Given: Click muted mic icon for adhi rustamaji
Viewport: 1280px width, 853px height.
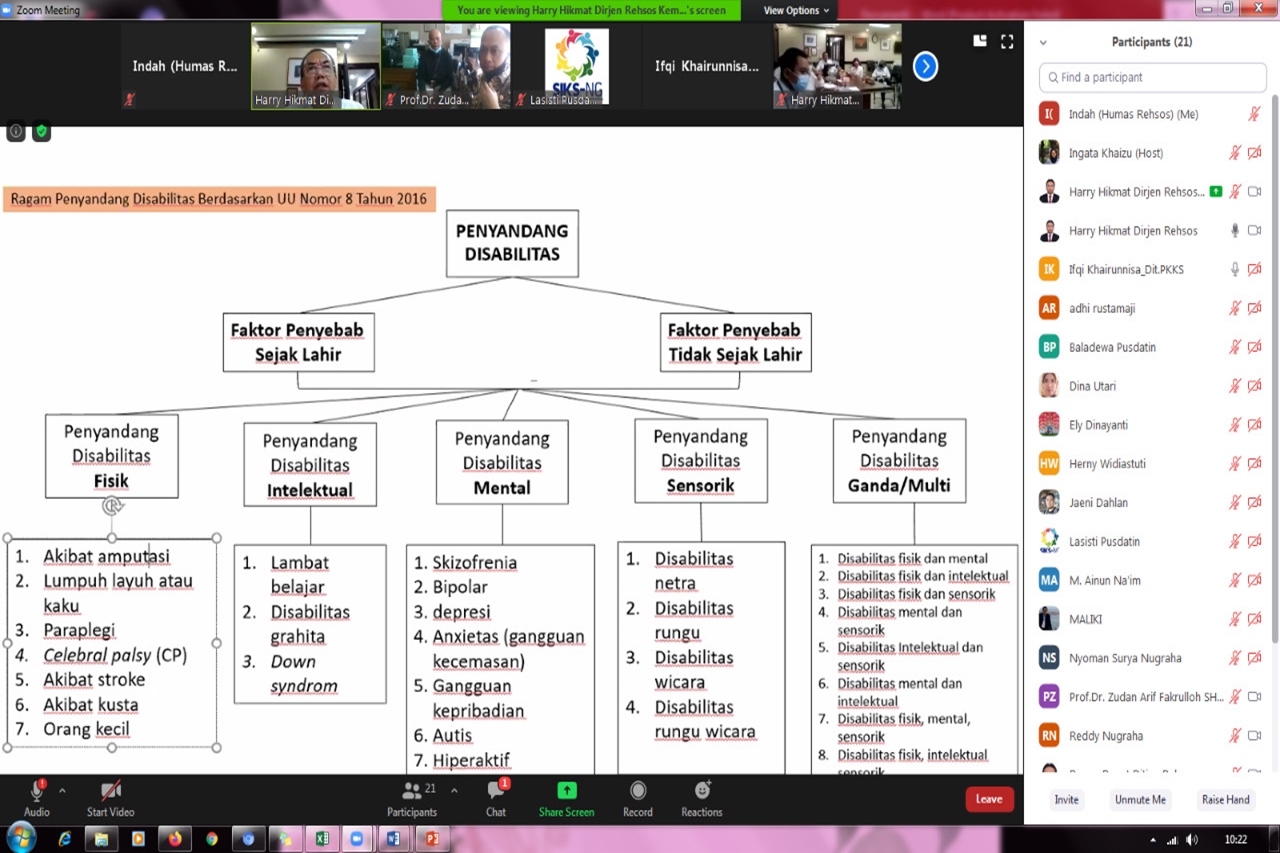Looking at the screenshot, I should (1235, 308).
